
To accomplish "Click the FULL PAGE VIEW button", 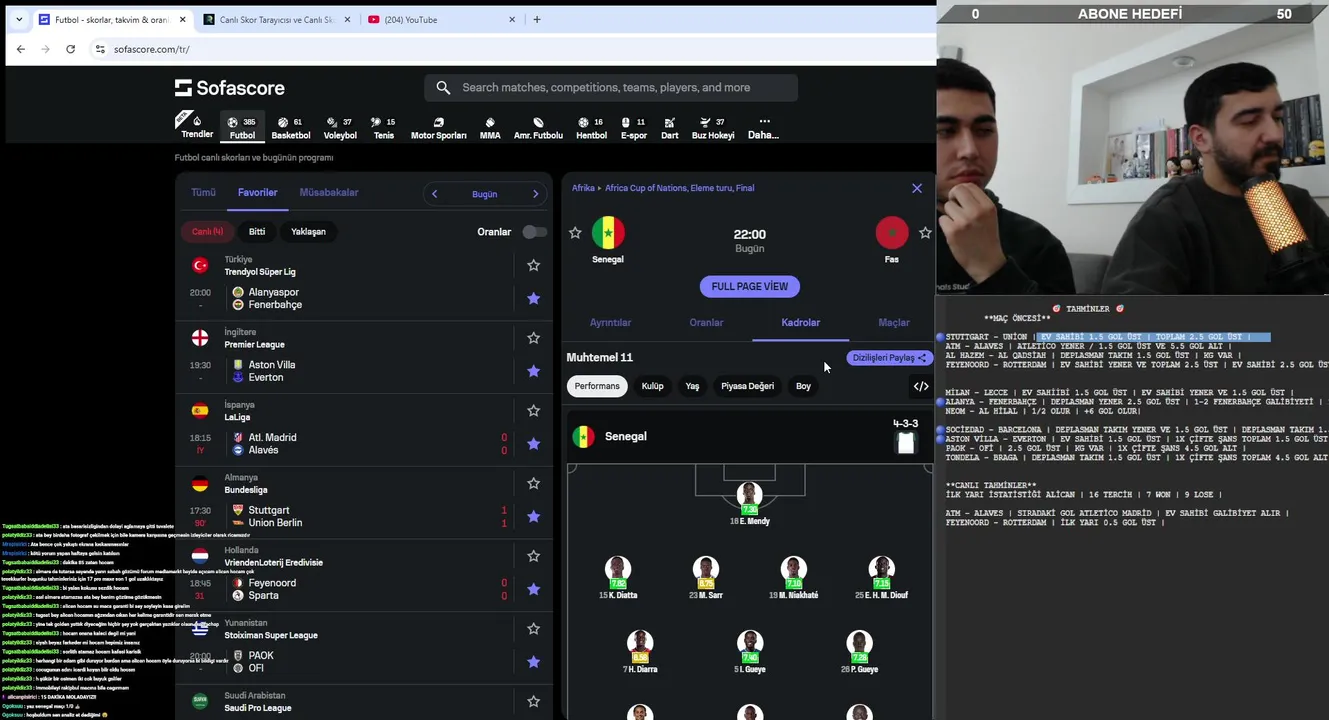I will 750,286.
